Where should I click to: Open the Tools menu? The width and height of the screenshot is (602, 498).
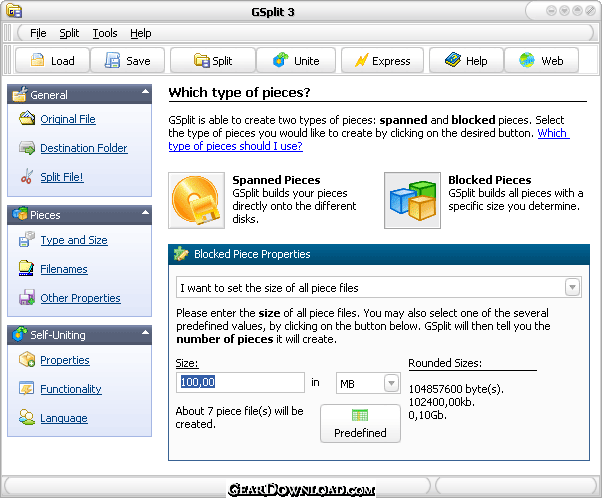pos(105,33)
